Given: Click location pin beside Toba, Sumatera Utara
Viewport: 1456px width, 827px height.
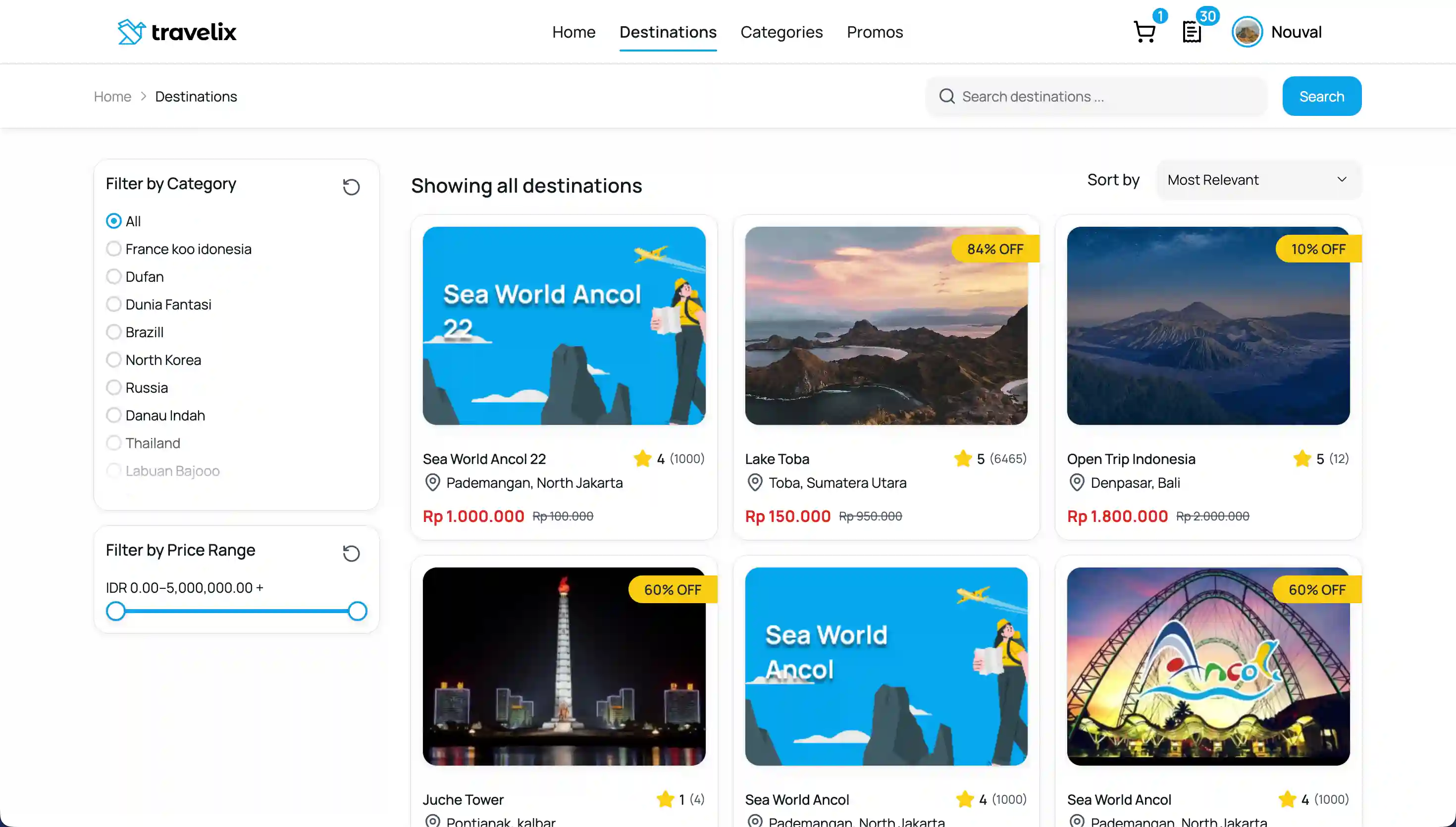Looking at the screenshot, I should tap(755, 483).
